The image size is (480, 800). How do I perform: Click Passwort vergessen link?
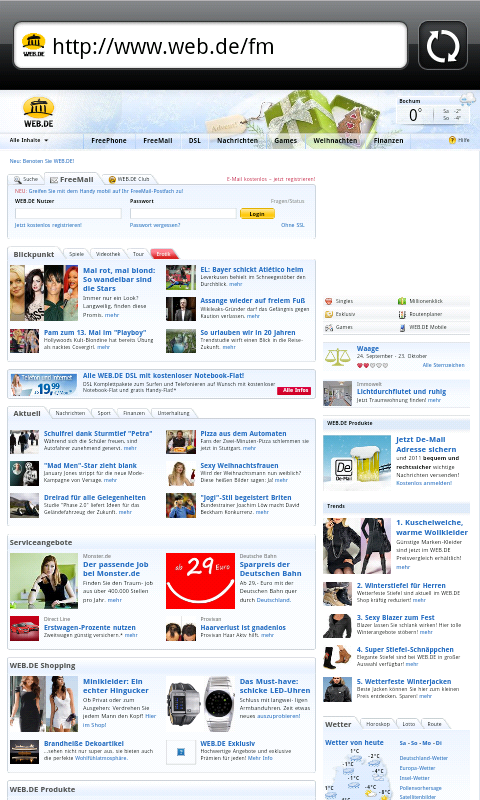point(155,225)
